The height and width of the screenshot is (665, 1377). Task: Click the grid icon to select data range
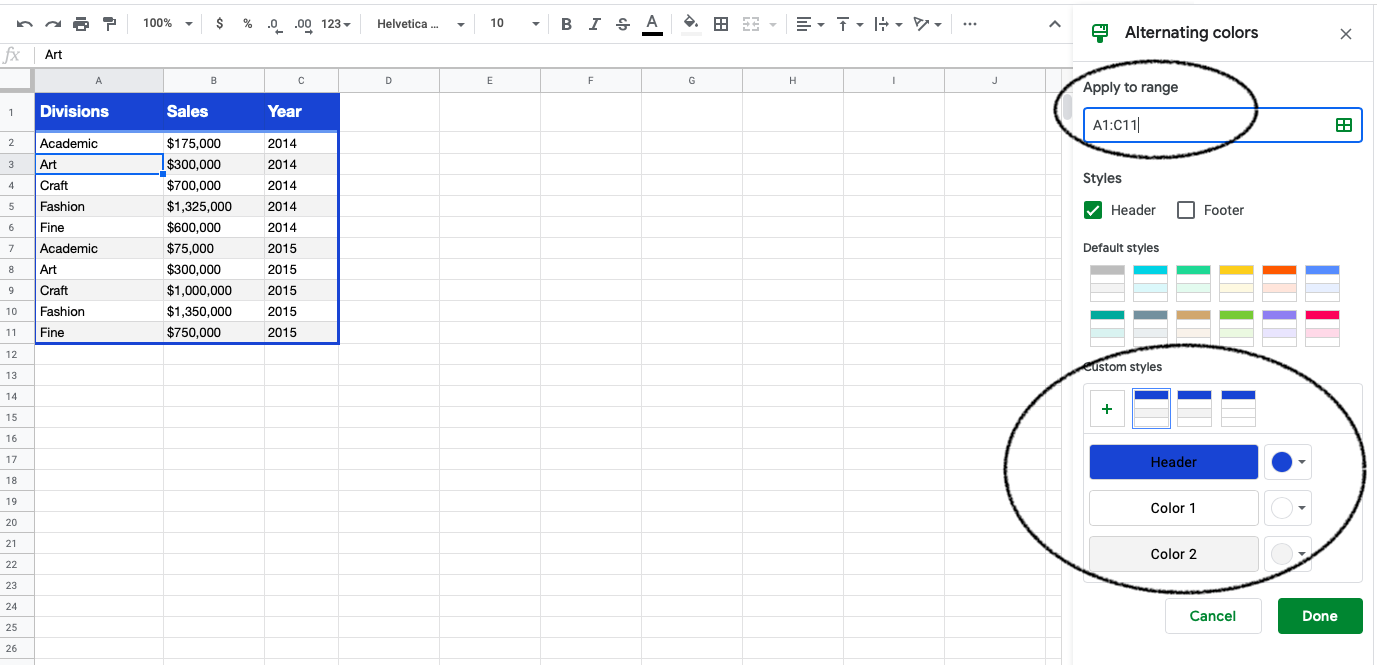pos(1343,125)
